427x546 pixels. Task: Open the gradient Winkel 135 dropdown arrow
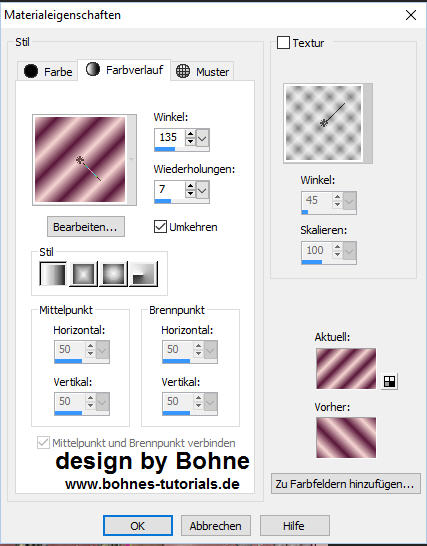(202, 138)
